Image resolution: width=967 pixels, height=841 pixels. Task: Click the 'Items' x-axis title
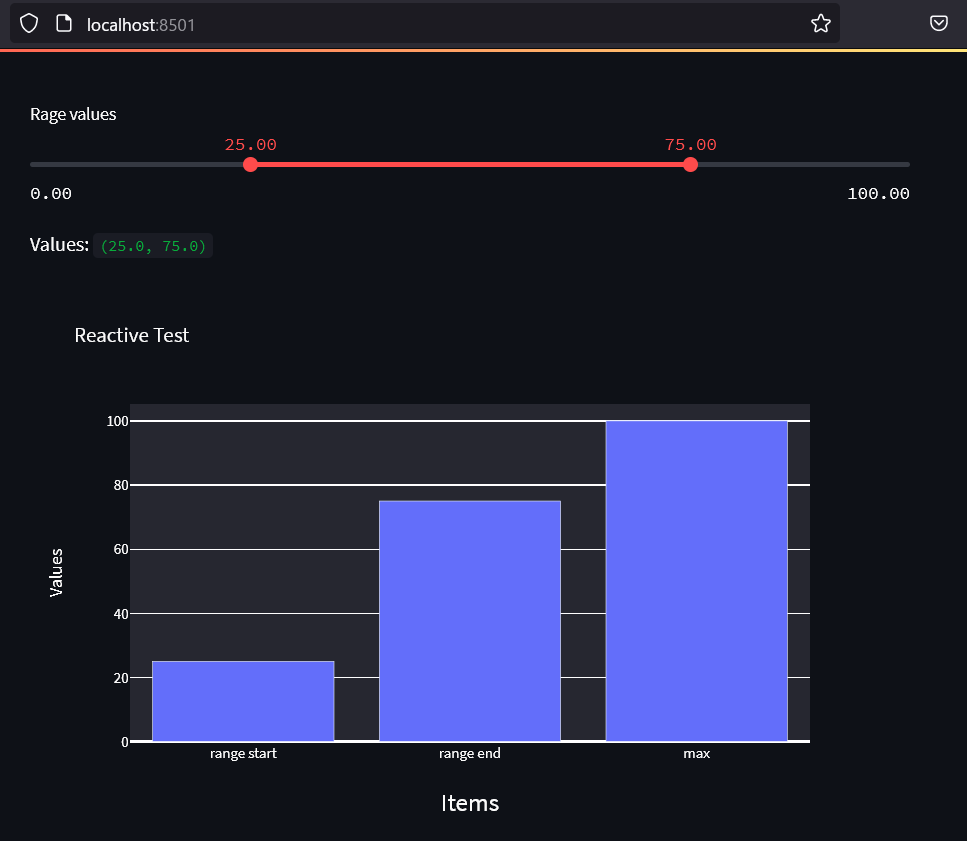469,803
